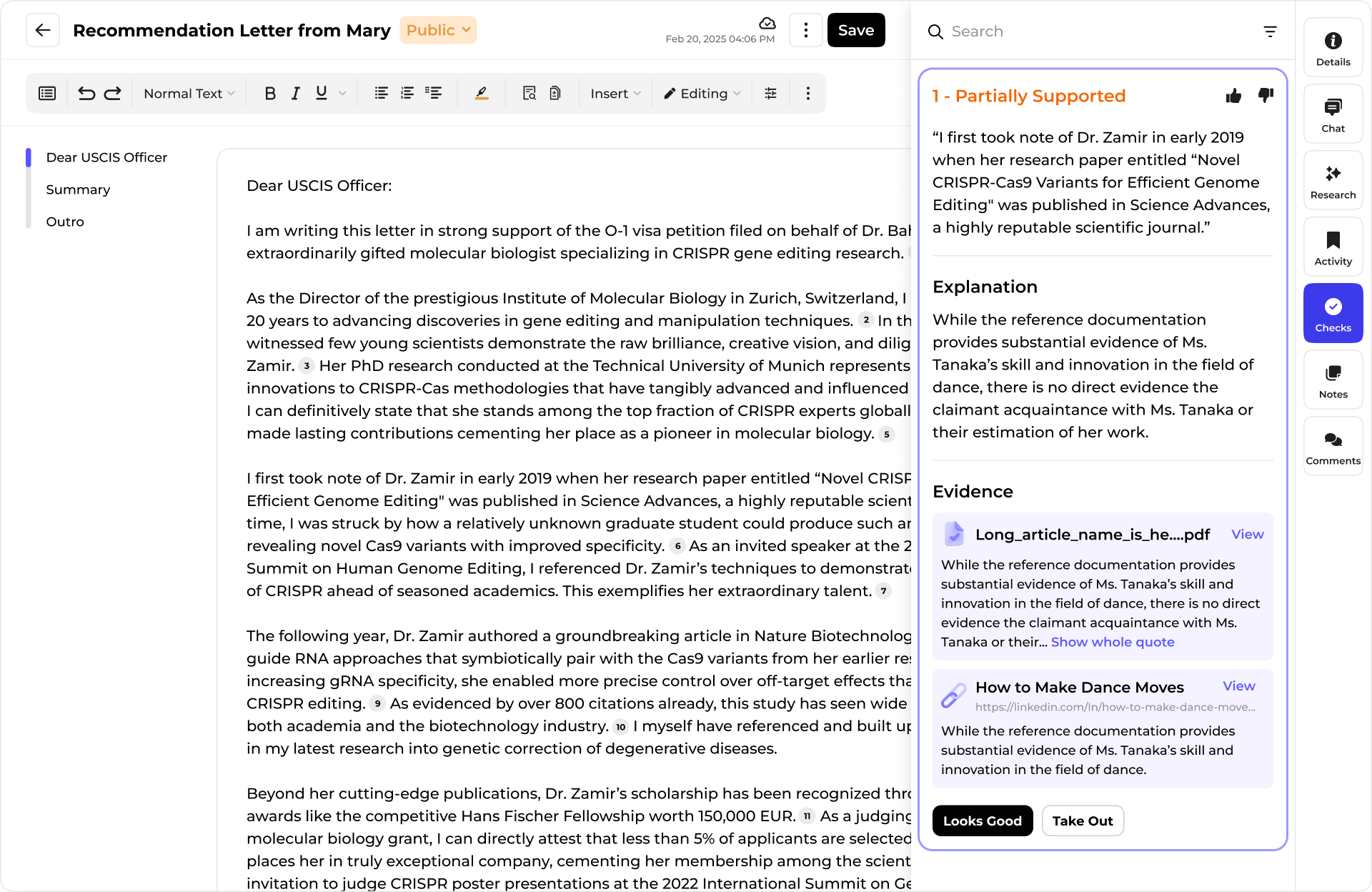Click citation marker 9 in the letter
The image size is (1372, 892).
378,703
